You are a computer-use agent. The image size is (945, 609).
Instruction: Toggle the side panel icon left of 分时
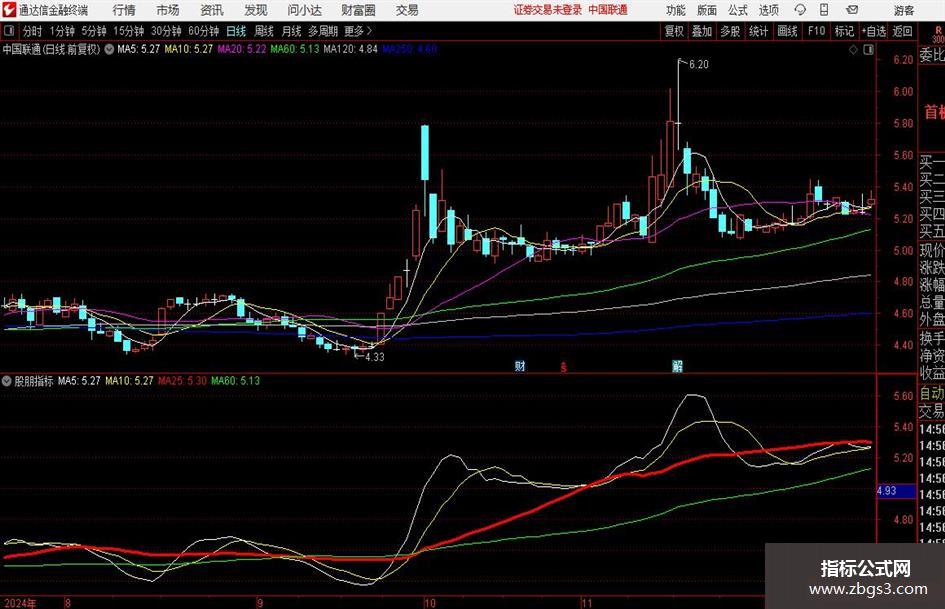pyautogui.click(x=9, y=31)
